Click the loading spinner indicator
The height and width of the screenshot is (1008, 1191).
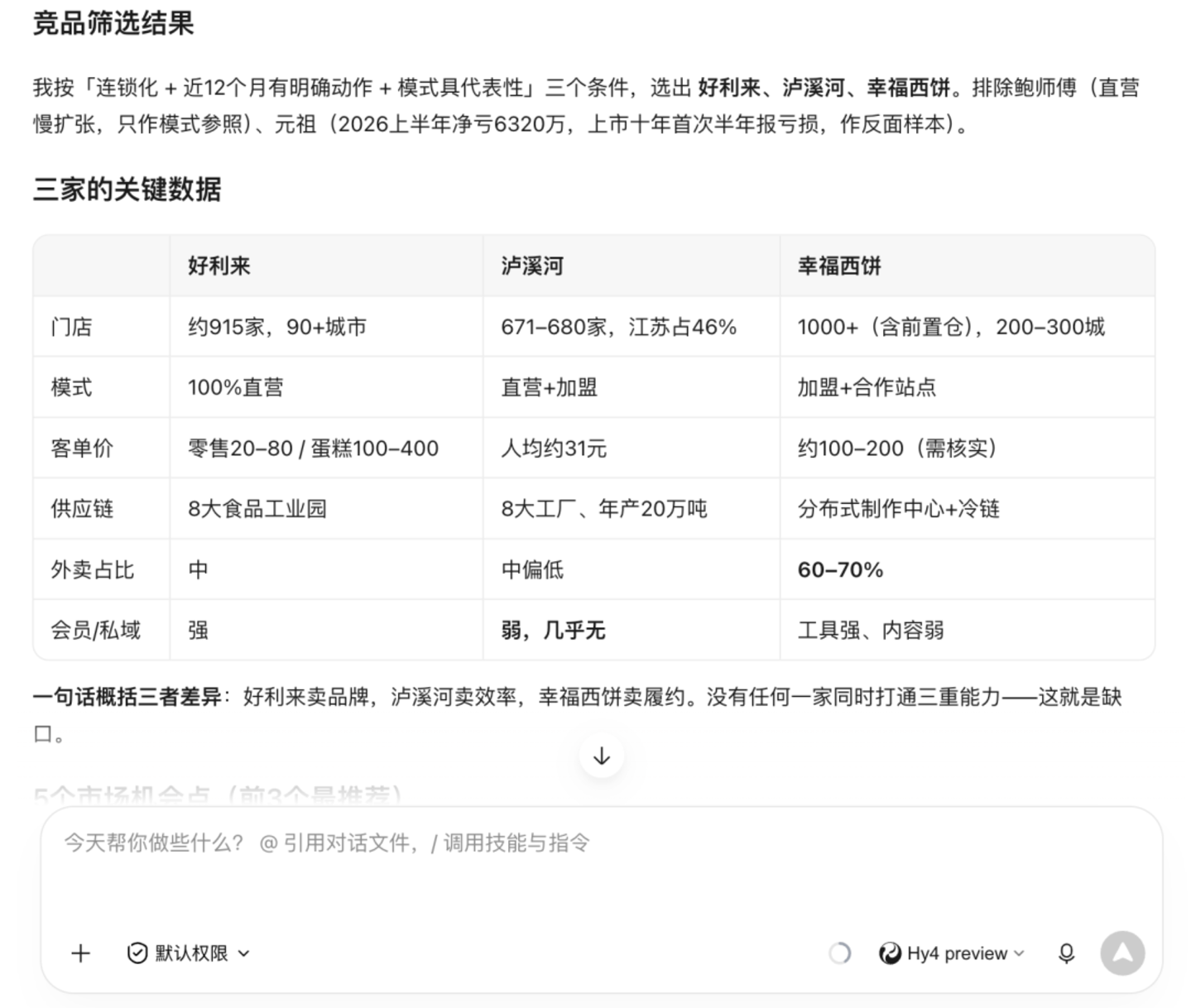click(840, 953)
